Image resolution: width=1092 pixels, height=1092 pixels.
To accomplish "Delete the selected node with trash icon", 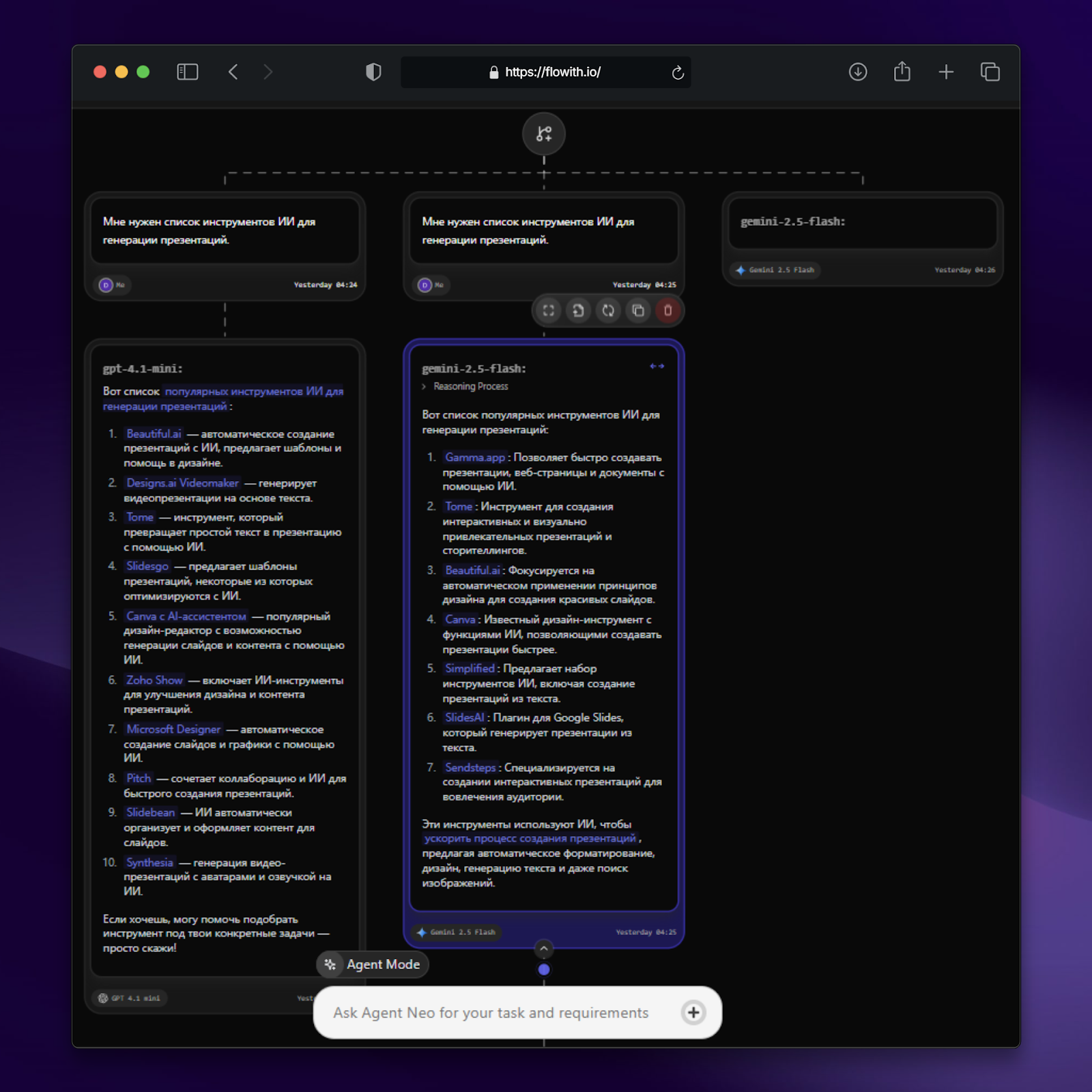I will [668, 311].
